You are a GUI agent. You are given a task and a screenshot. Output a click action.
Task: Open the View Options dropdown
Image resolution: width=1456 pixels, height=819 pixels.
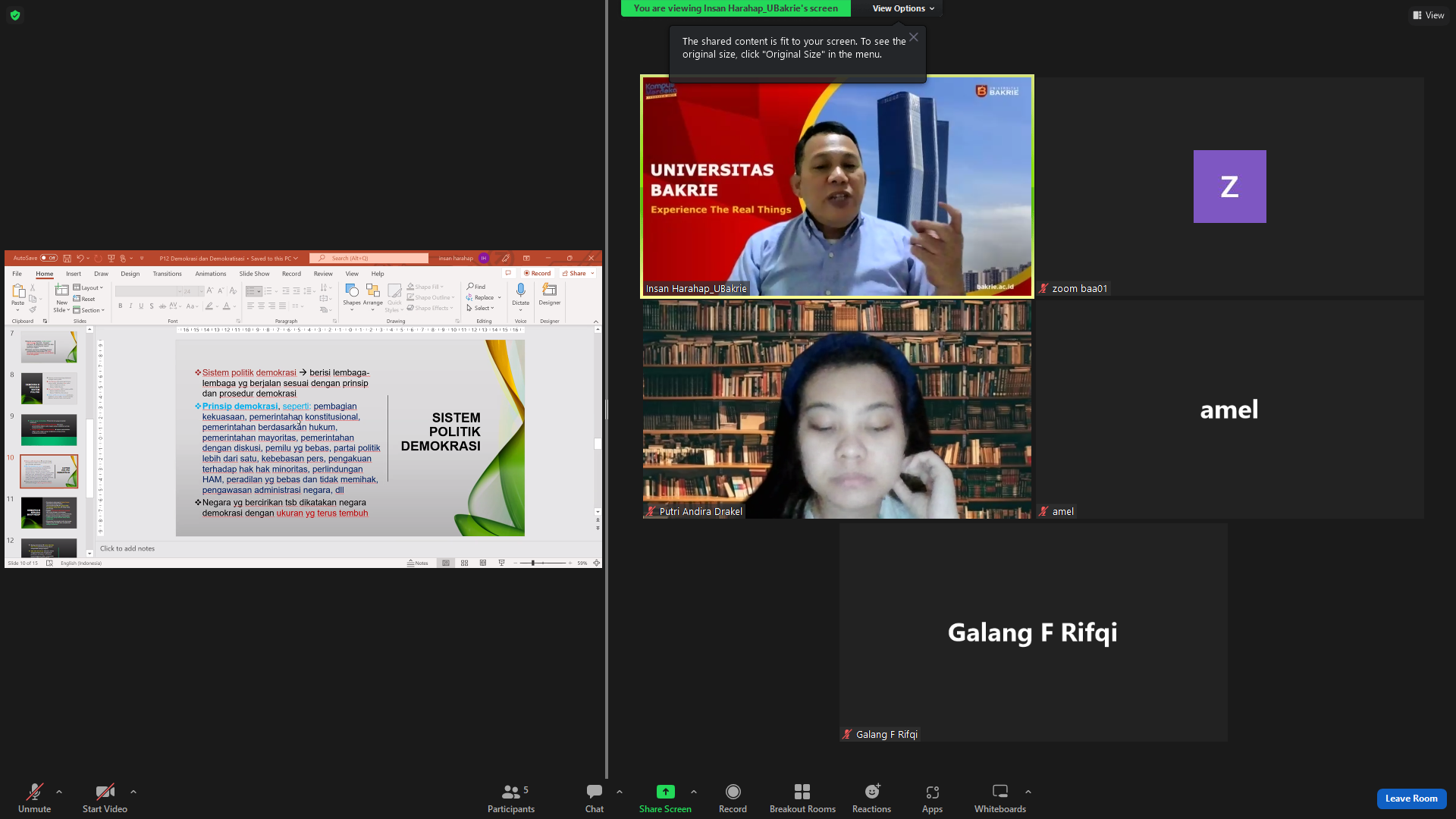pyautogui.click(x=903, y=8)
